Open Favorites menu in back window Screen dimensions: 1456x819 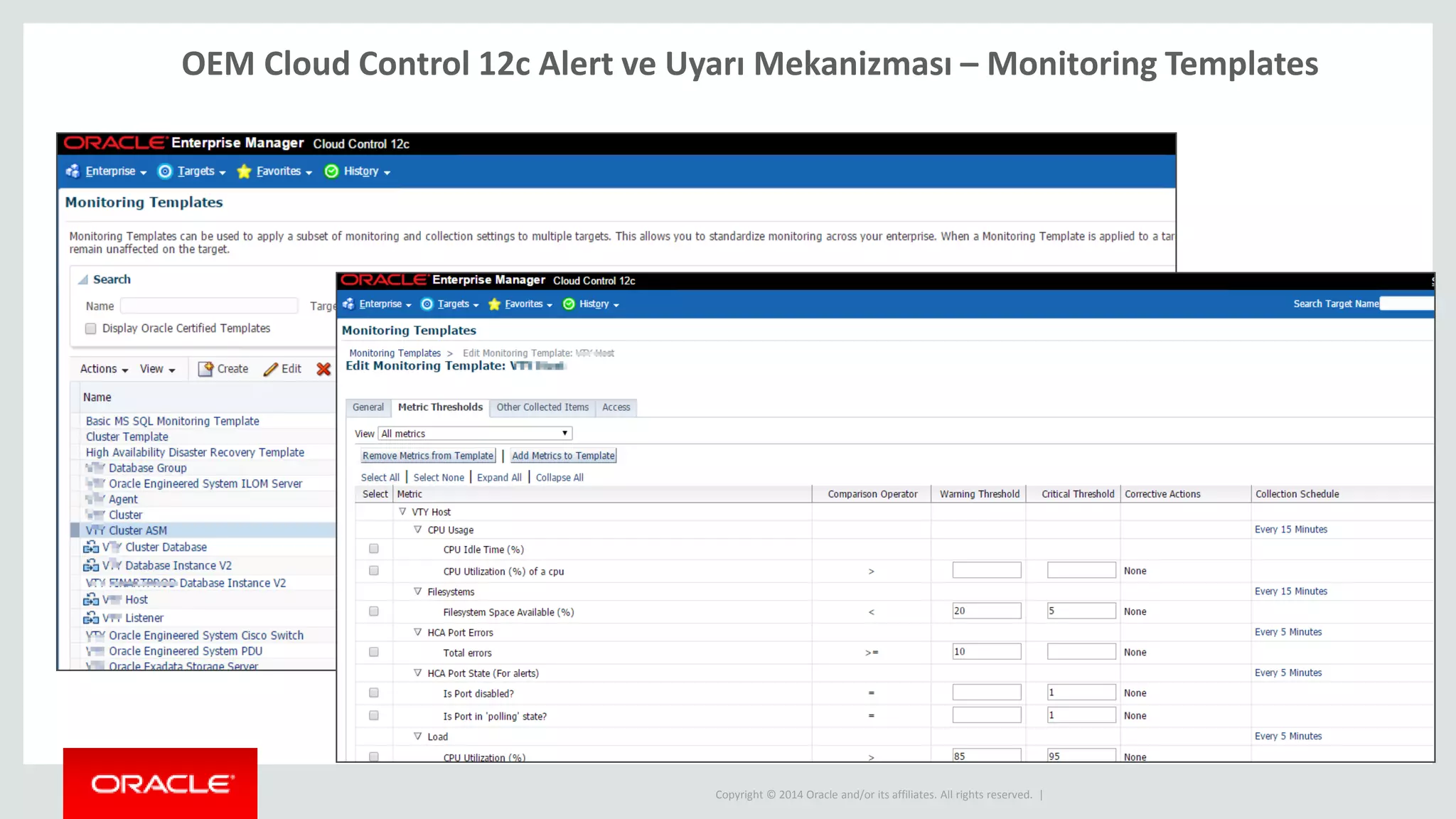[284, 171]
